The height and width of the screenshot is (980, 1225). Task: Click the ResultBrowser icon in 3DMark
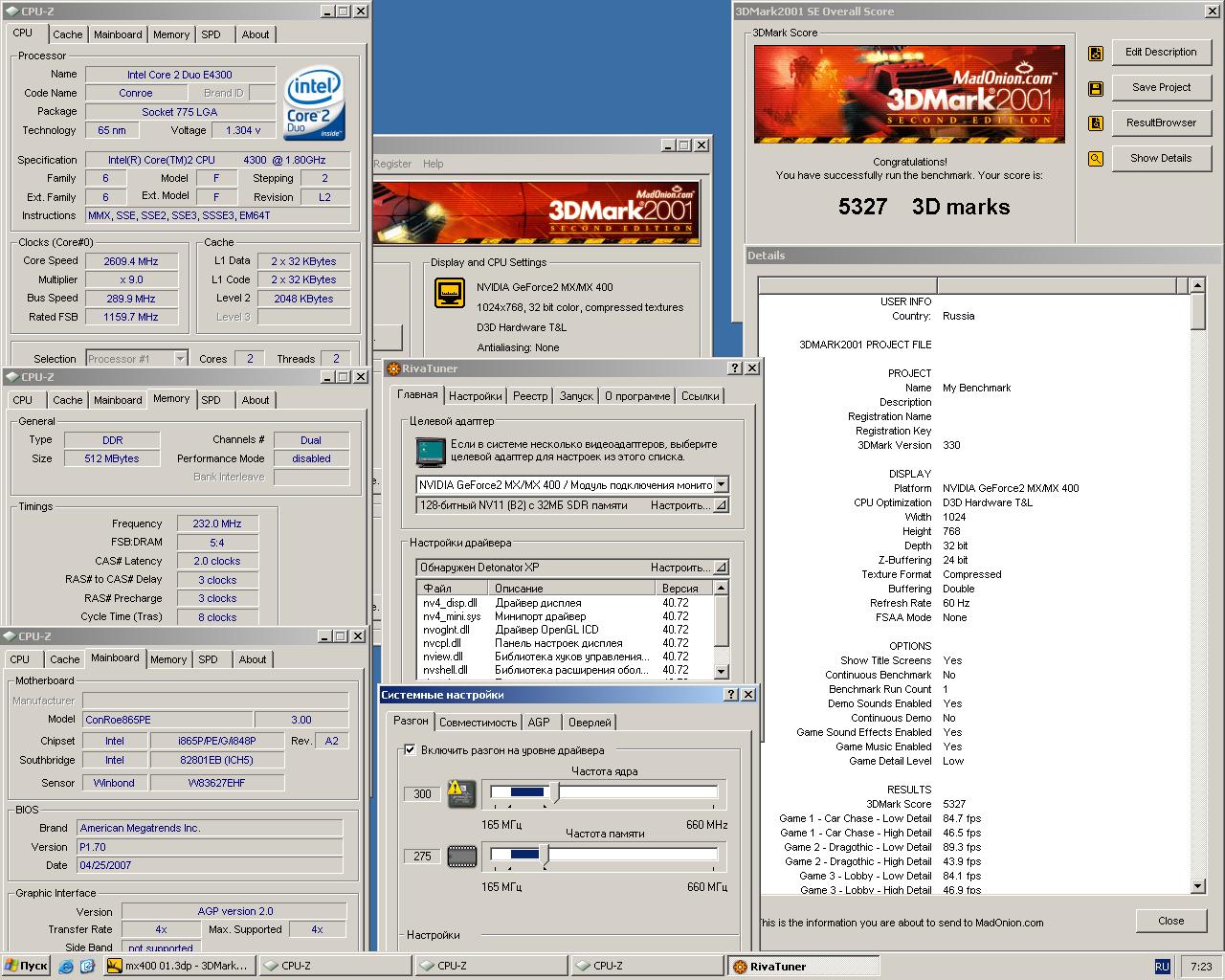(x=1096, y=123)
